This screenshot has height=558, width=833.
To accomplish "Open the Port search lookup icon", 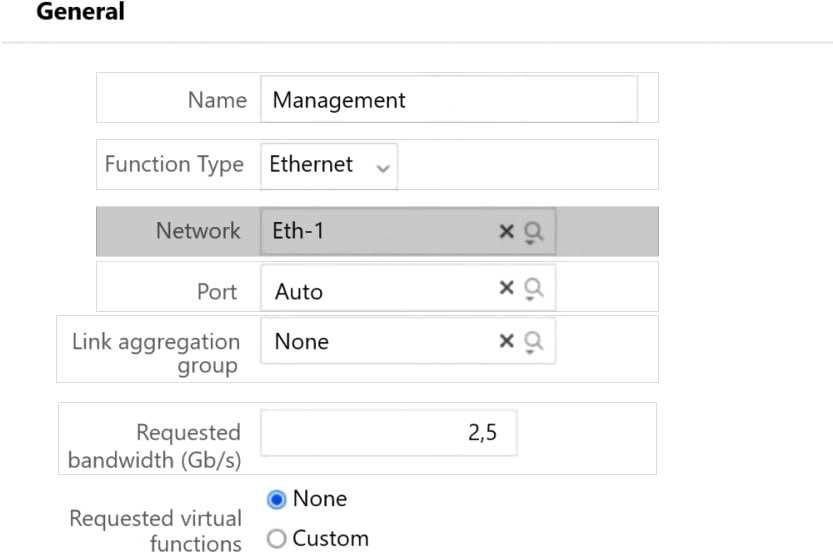I will tap(533, 289).
